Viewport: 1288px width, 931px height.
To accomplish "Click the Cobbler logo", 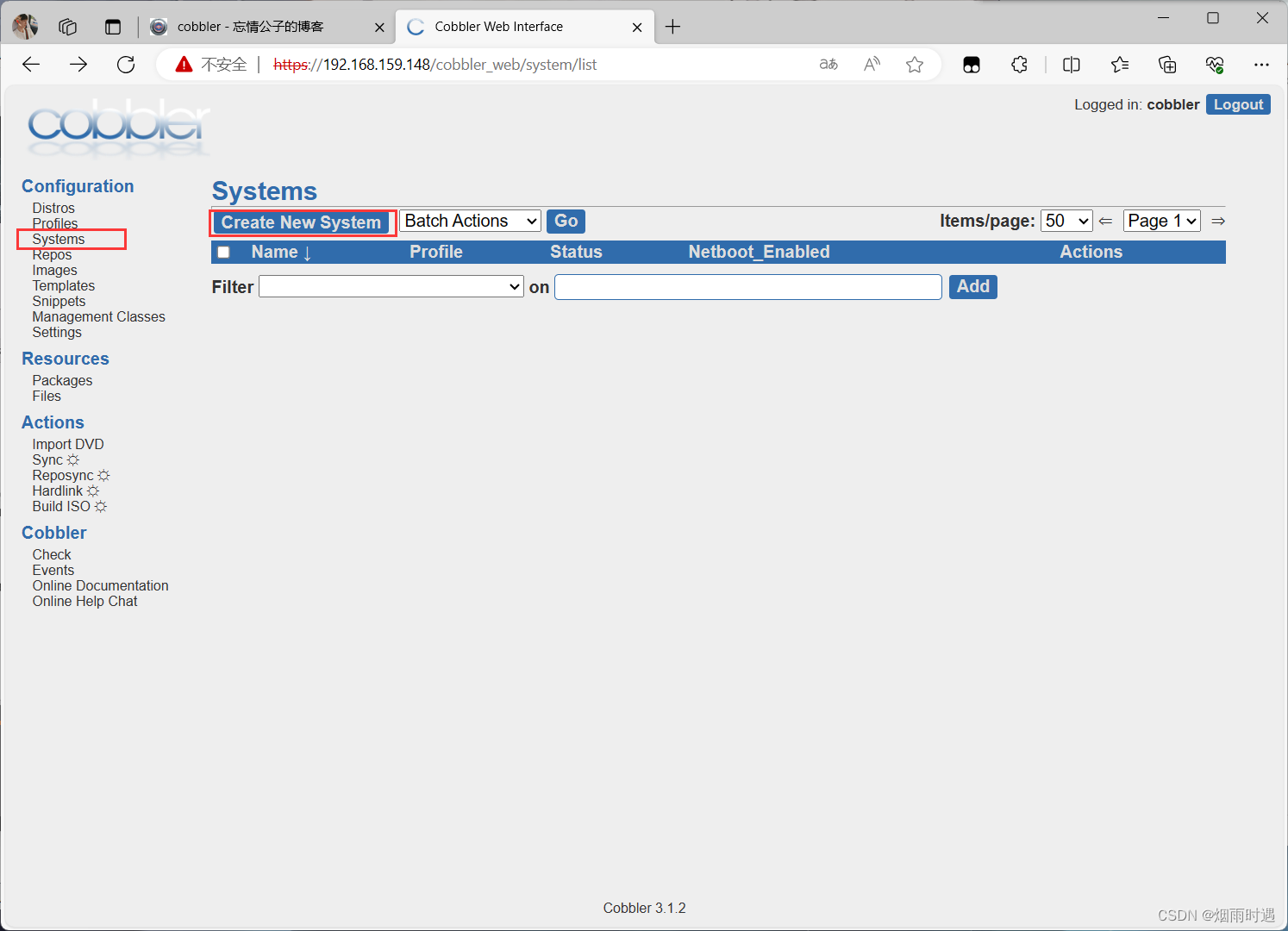I will pos(118,128).
